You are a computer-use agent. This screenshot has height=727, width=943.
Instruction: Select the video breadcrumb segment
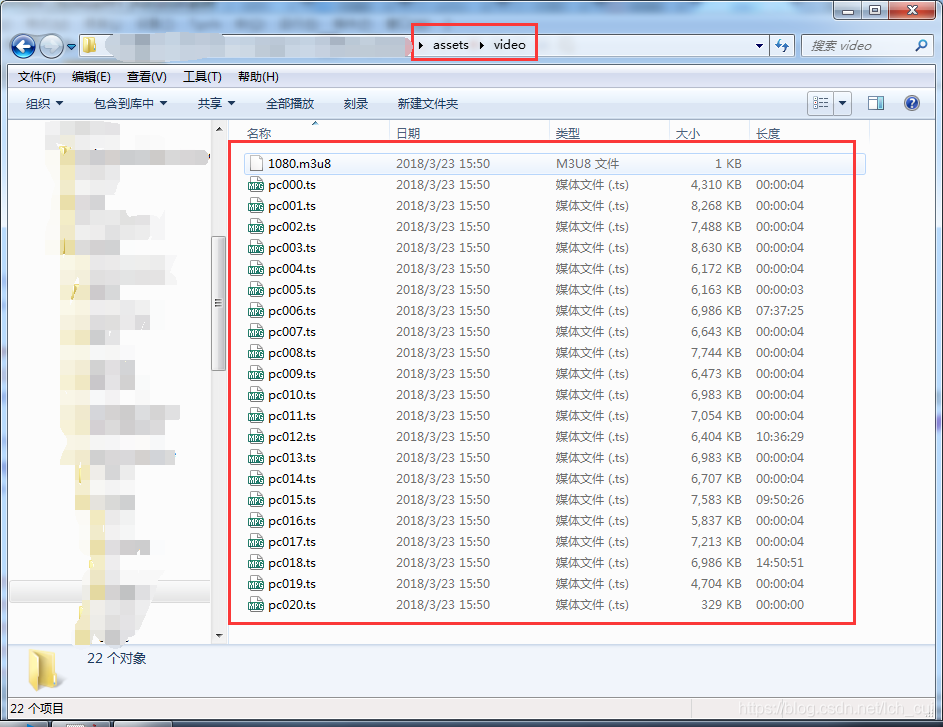click(x=509, y=45)
